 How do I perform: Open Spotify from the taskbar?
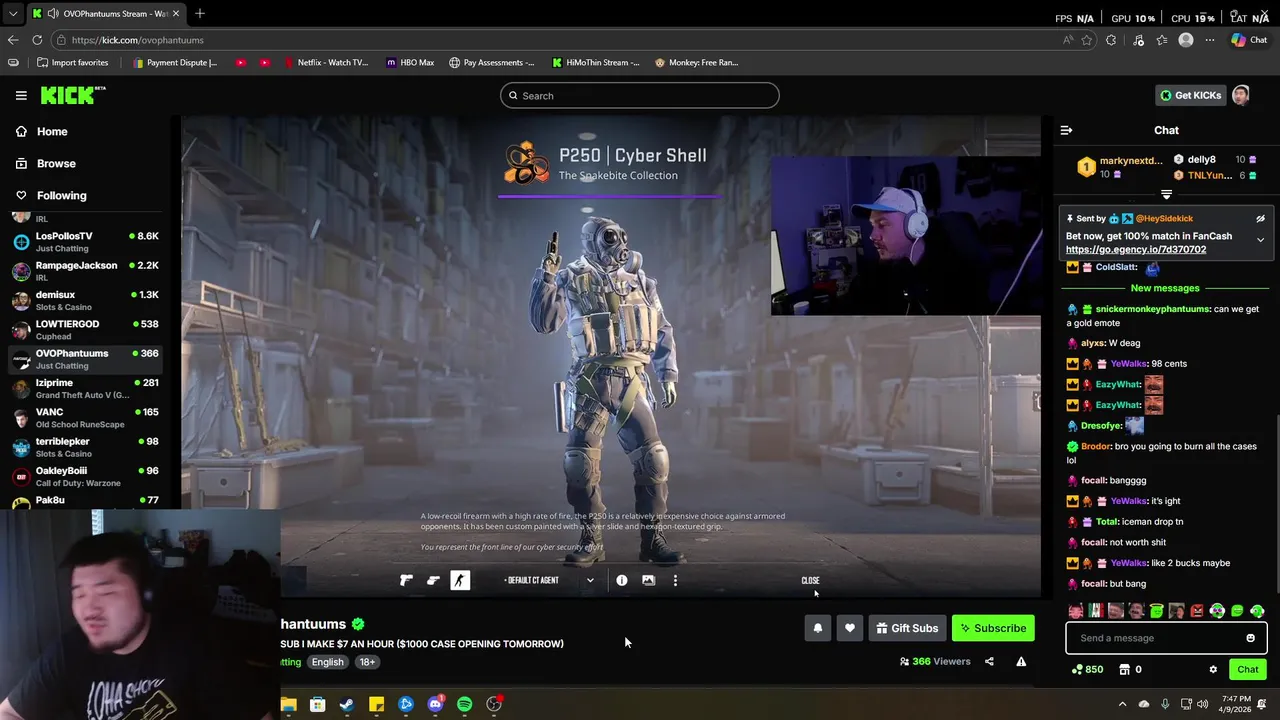tap(464, 704)
